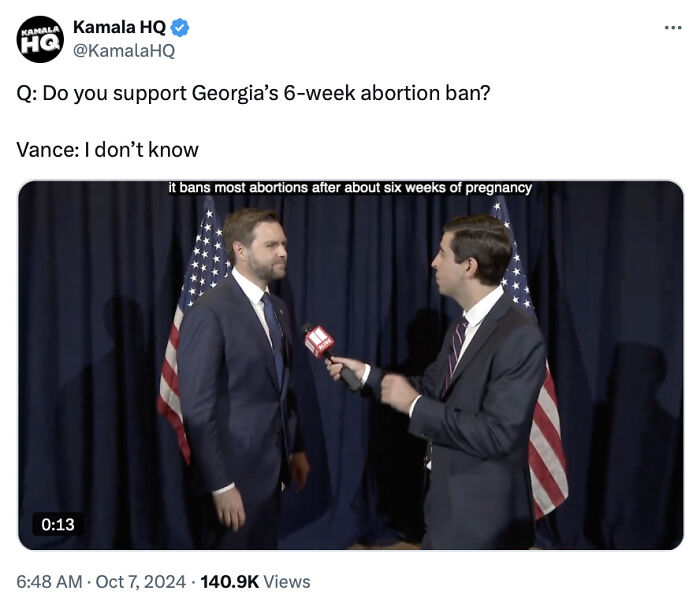Click the Kamala HQ profile avatar
This screenshot has height=602, width=700.
pos(40,39)
